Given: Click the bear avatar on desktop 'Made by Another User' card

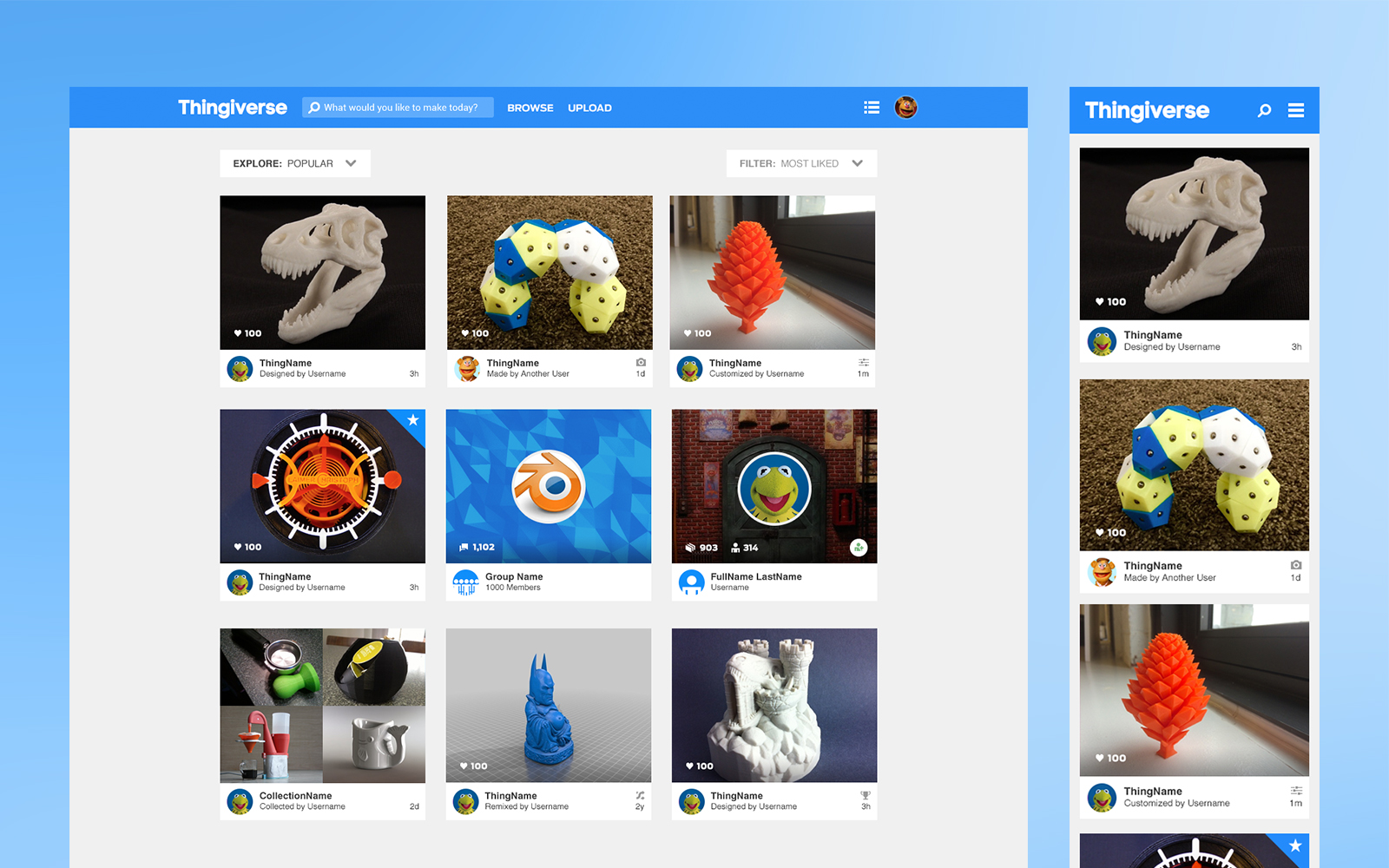Looking at the screenshot, I should (468, 369).
